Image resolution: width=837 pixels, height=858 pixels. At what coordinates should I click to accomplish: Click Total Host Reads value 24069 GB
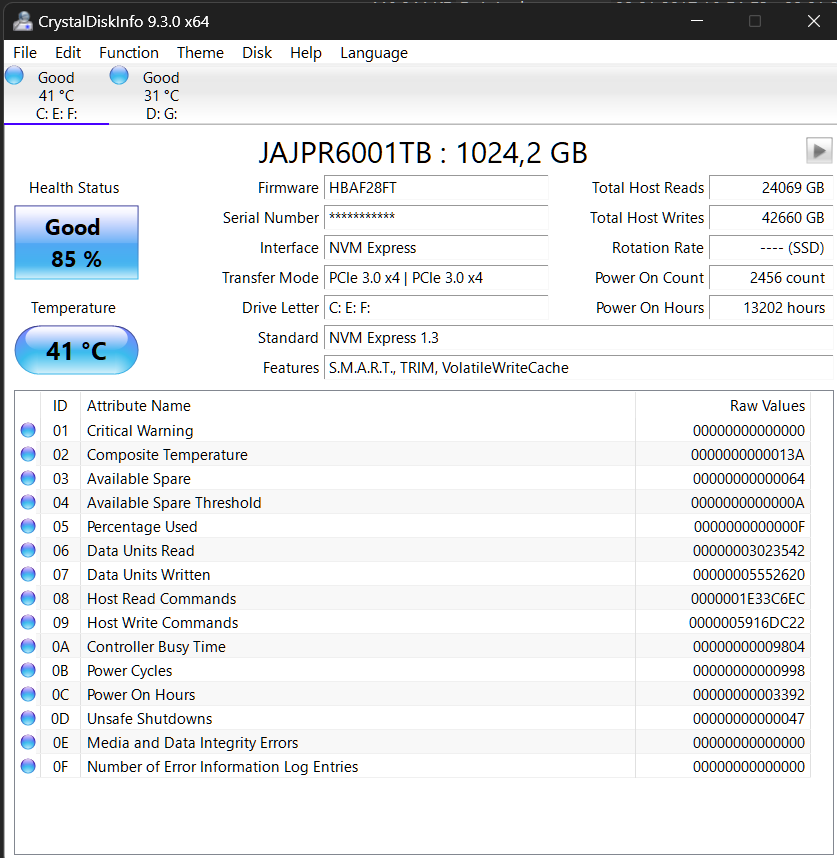pyautogui.click(x=771, y=188)
